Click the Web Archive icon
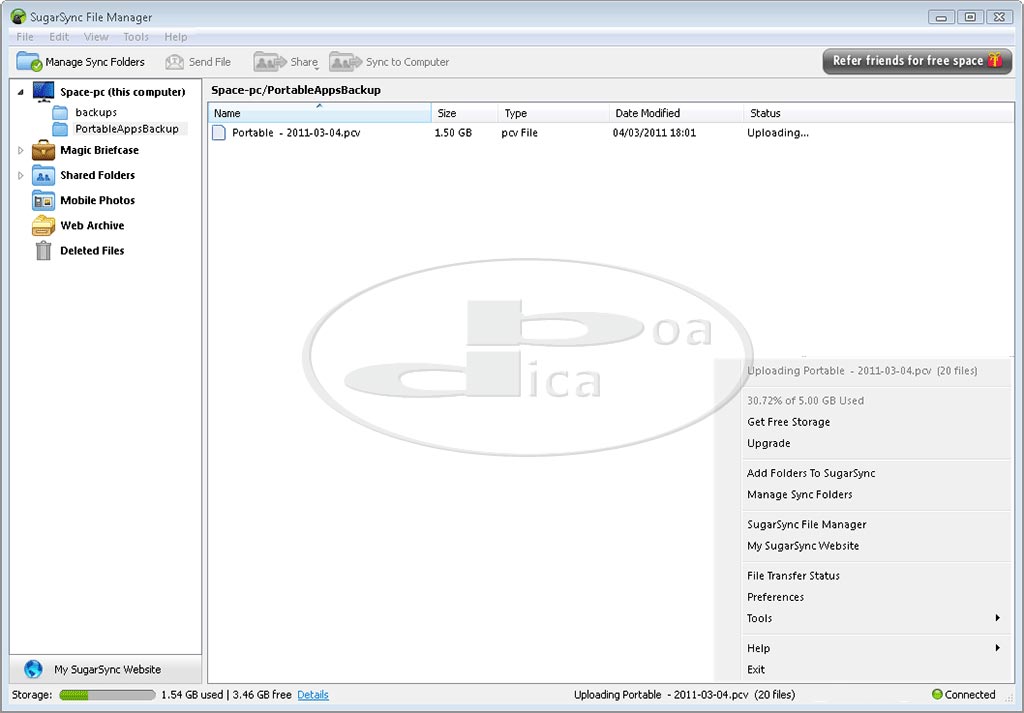Screen dimensions: 1024x713 tap(43, 225)
